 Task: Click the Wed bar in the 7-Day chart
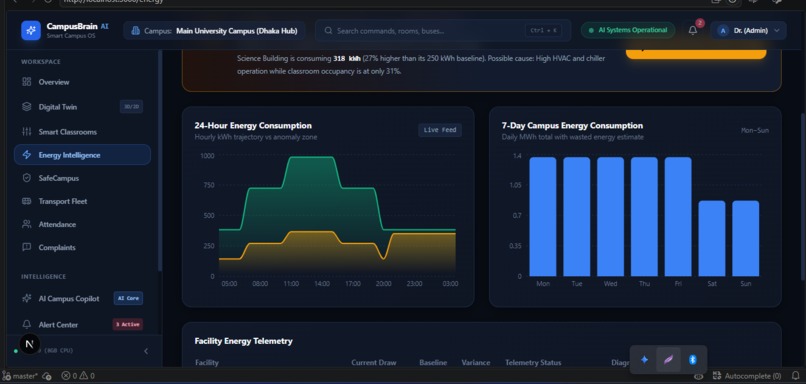(610, 216)
